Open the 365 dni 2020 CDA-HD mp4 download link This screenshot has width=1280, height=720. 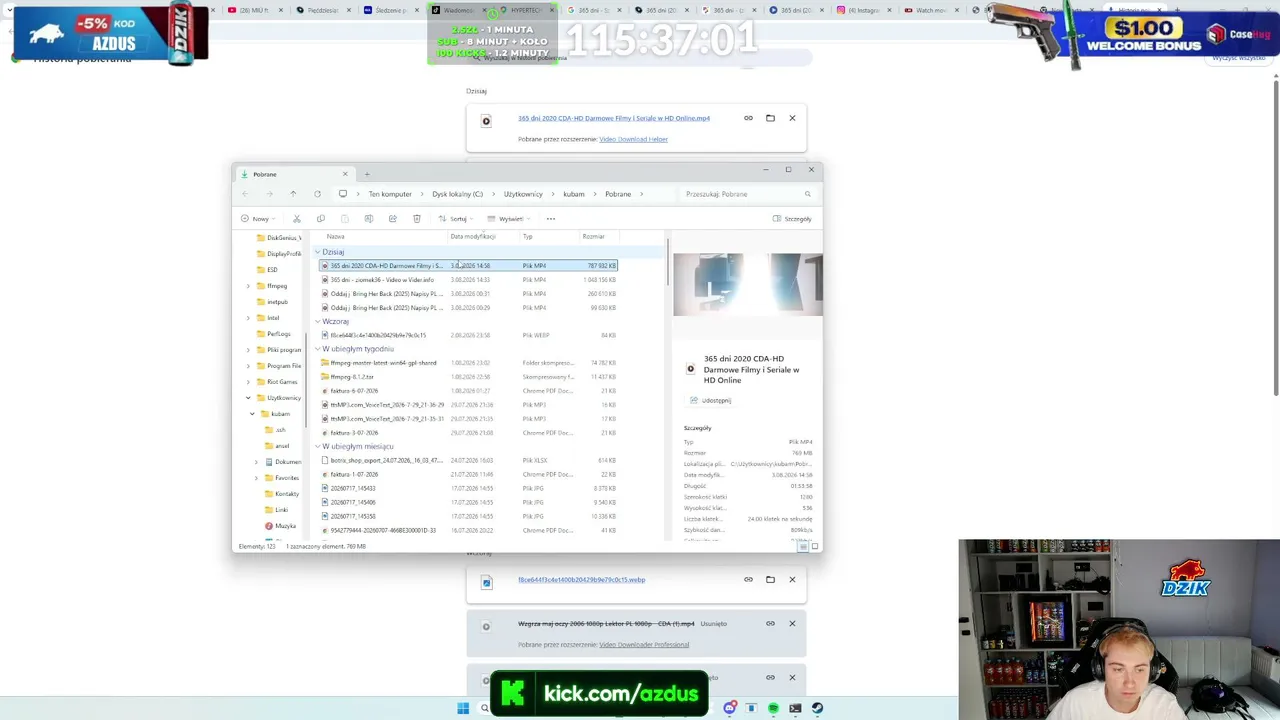pos(614,118)
